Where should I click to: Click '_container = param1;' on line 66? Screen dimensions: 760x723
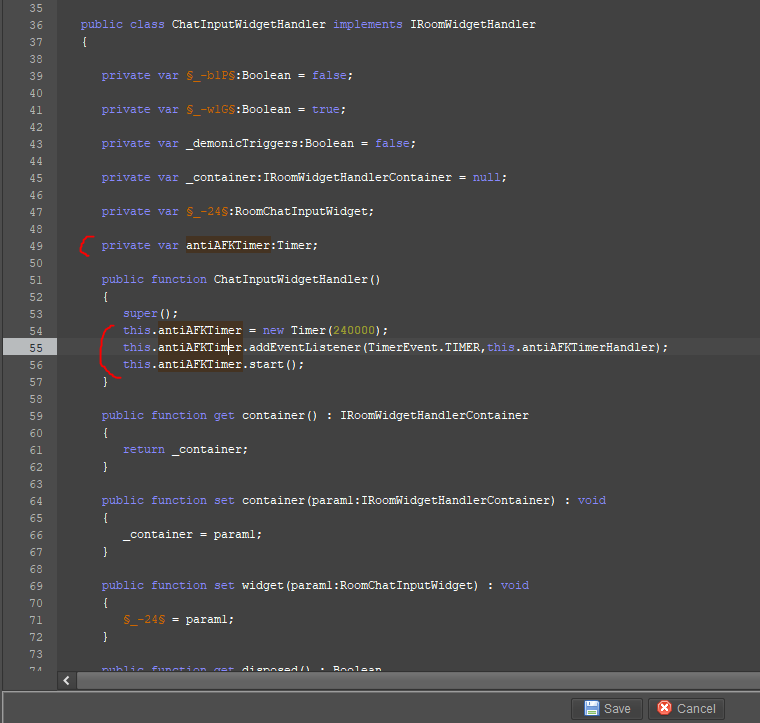[x=192, y=534]
